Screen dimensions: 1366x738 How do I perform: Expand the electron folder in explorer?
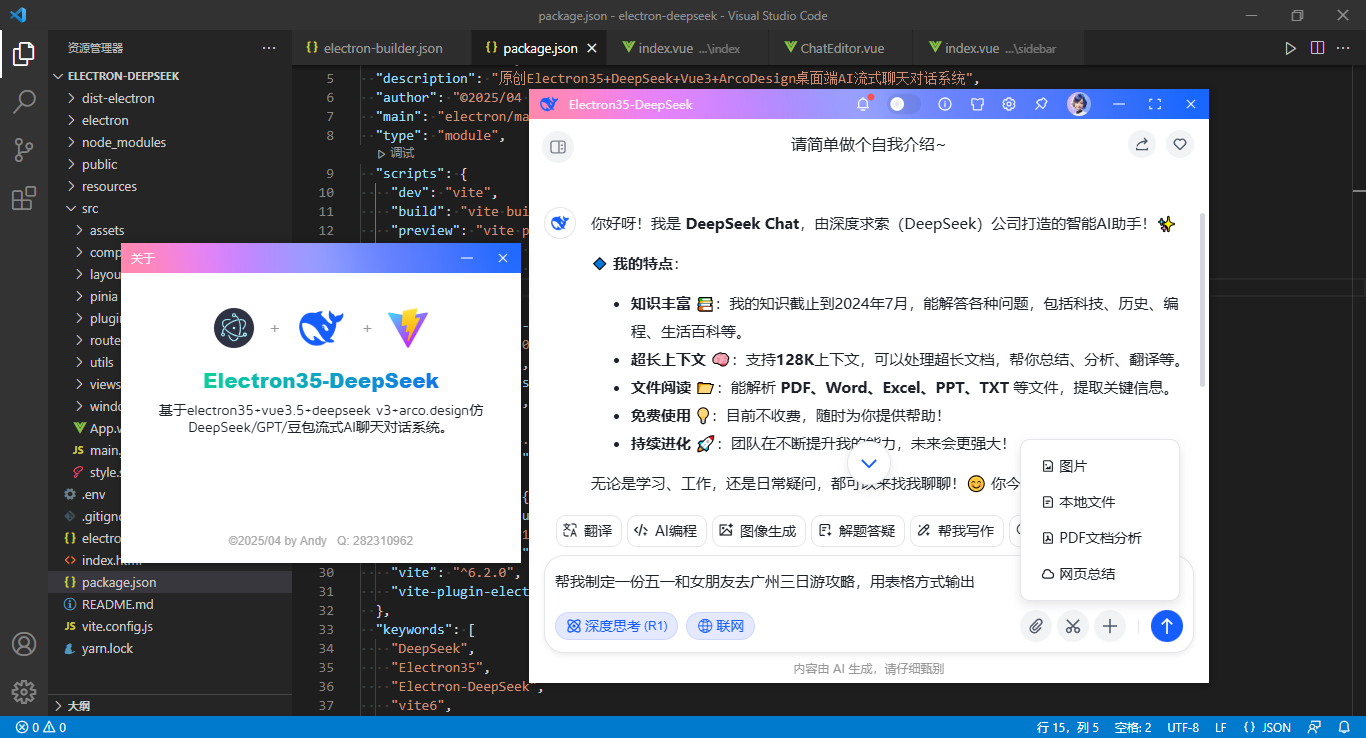170,120
